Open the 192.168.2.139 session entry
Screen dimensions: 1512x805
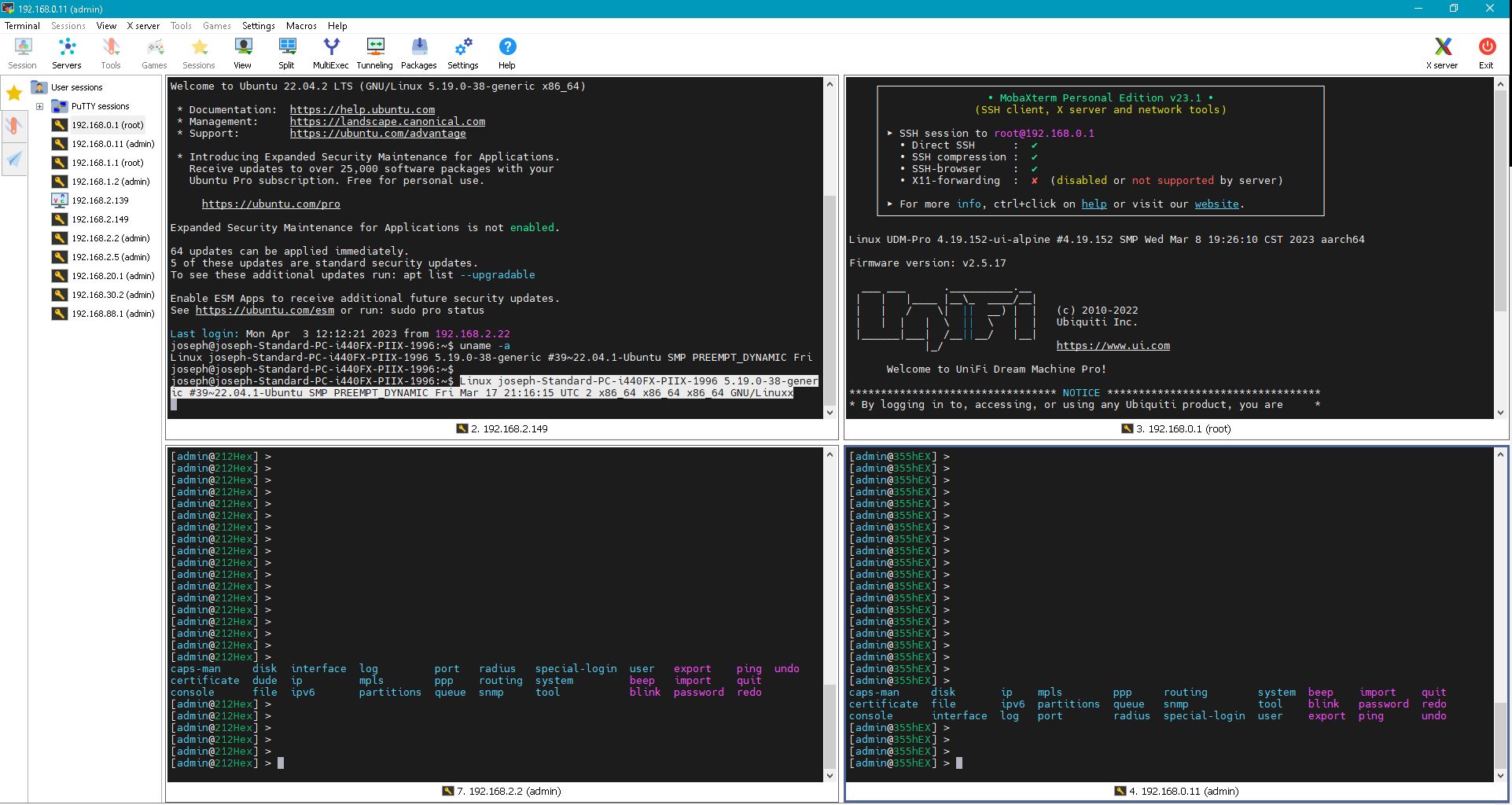[100, 200]
